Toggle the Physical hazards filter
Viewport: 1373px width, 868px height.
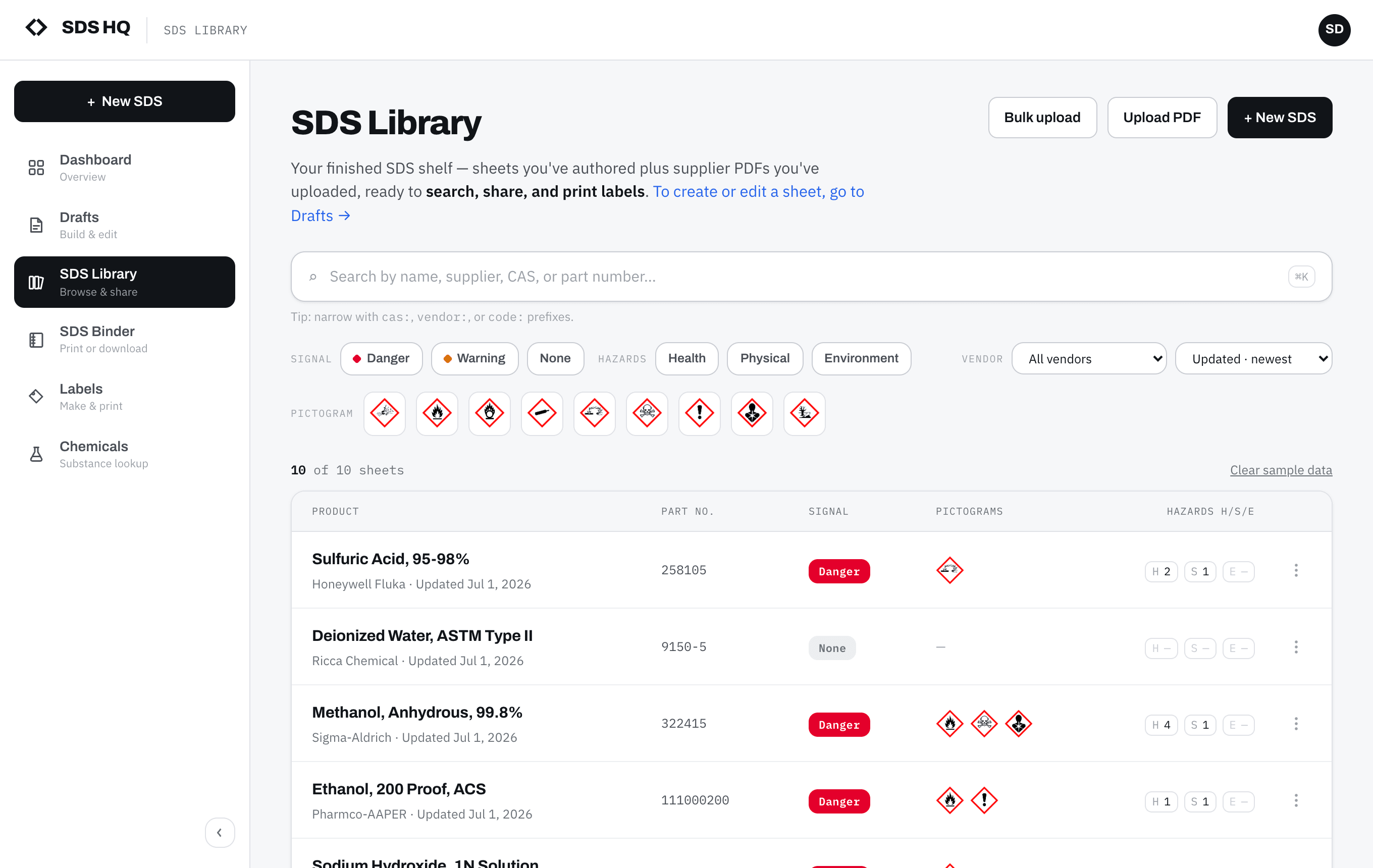(x=765, y=358)
